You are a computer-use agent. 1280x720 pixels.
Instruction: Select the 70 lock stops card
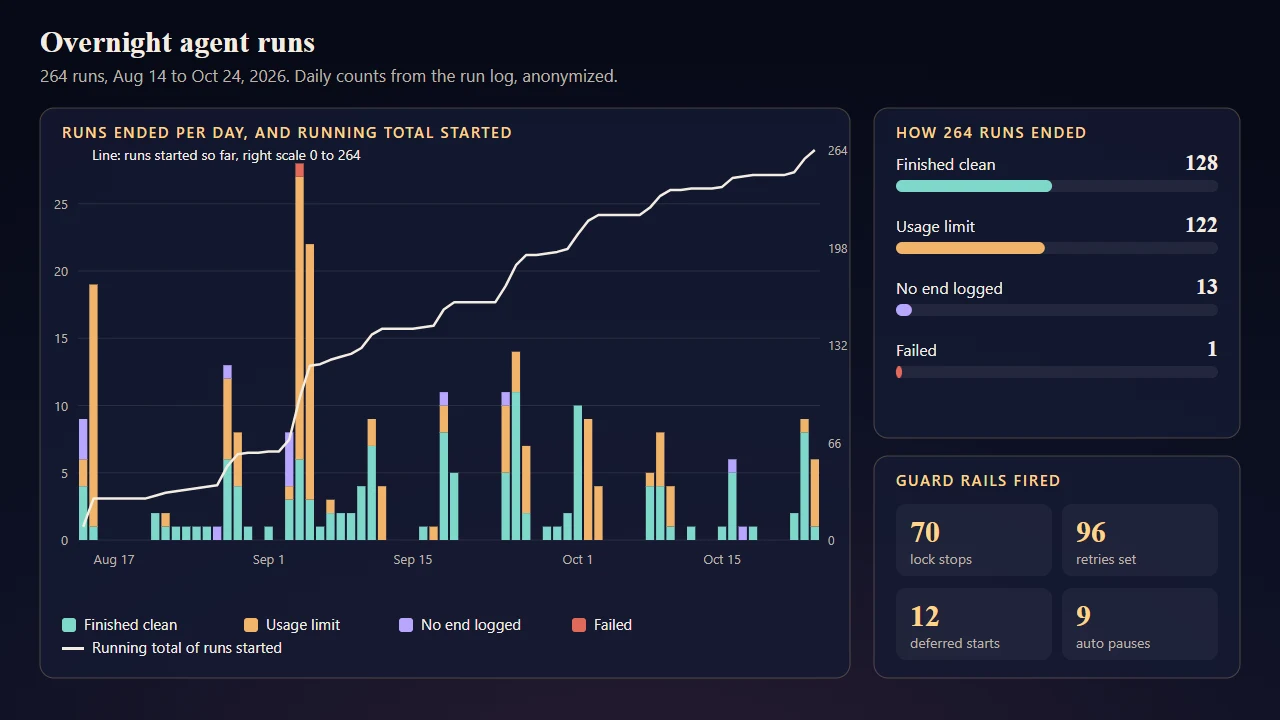click(974, 540)
